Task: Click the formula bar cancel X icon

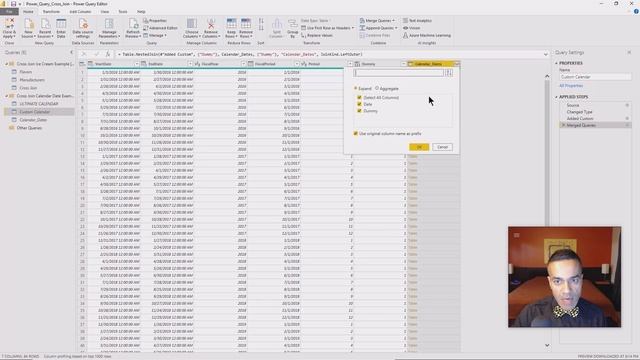Action: coord(84,54)
